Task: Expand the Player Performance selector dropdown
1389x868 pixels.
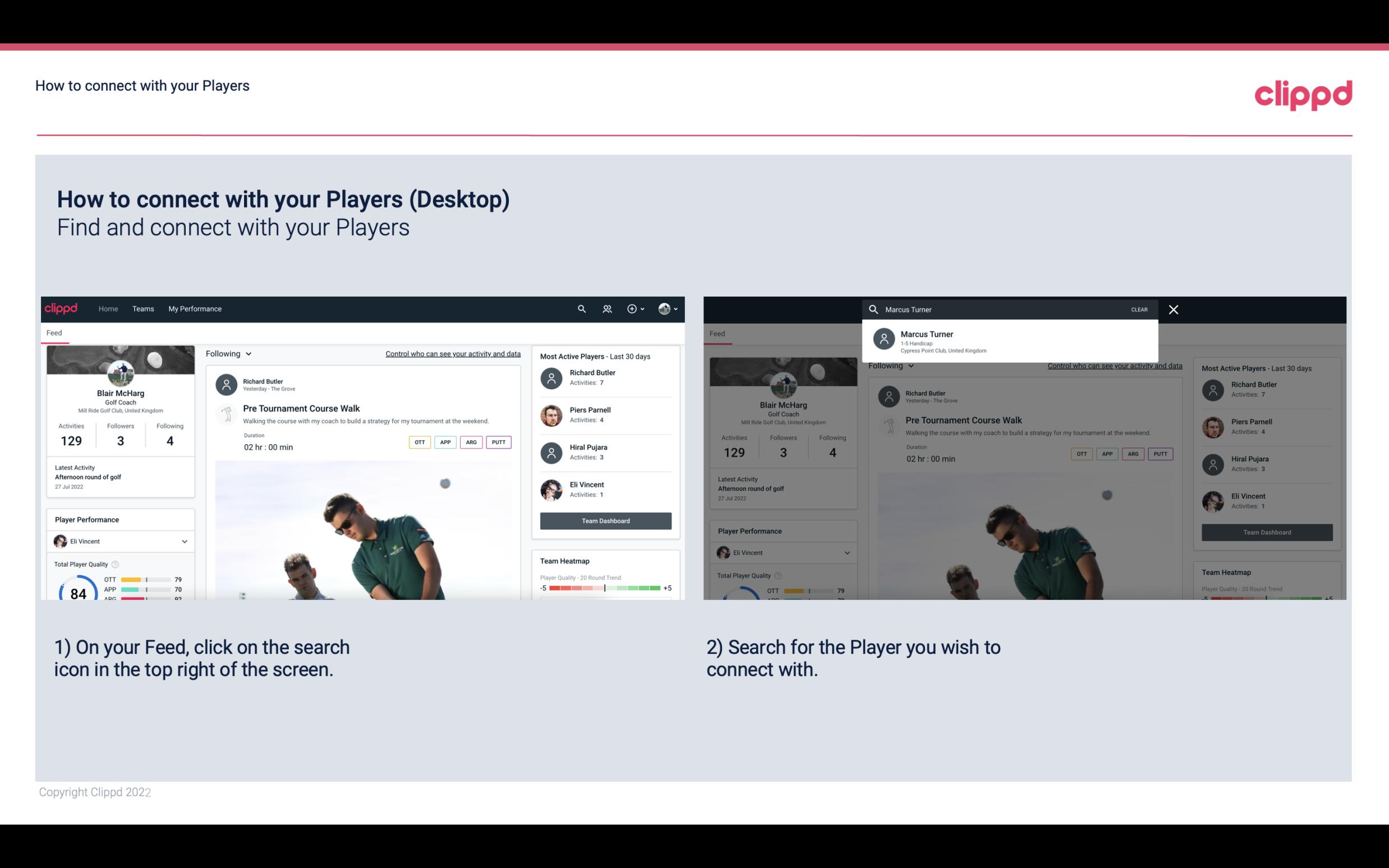Action: click(x=184, y=540)
